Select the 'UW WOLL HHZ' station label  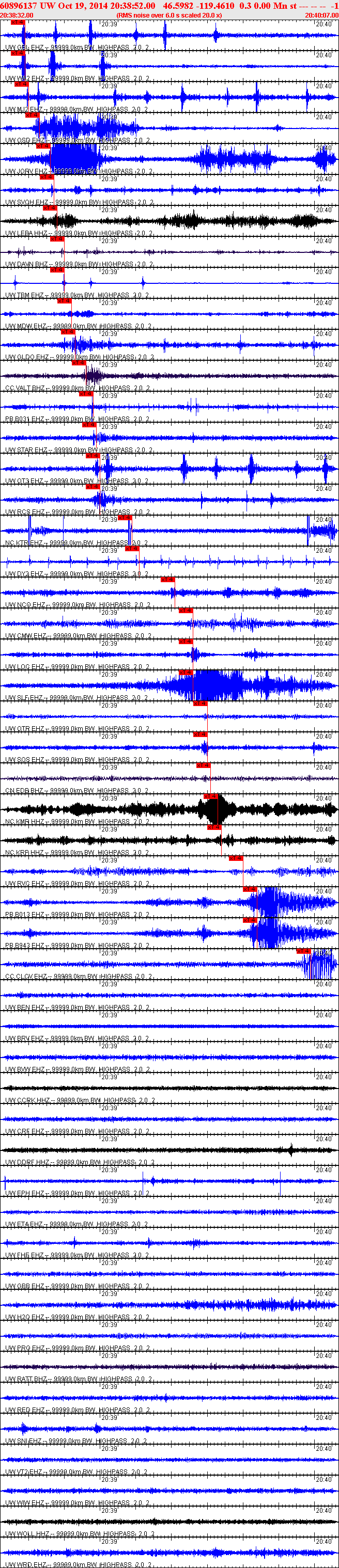(x=27, y=1534)
